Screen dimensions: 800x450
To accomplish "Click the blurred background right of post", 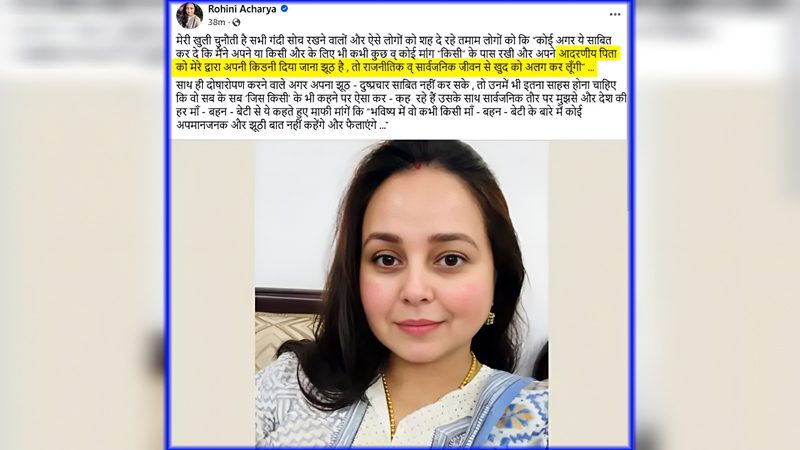I will (717, 225).
